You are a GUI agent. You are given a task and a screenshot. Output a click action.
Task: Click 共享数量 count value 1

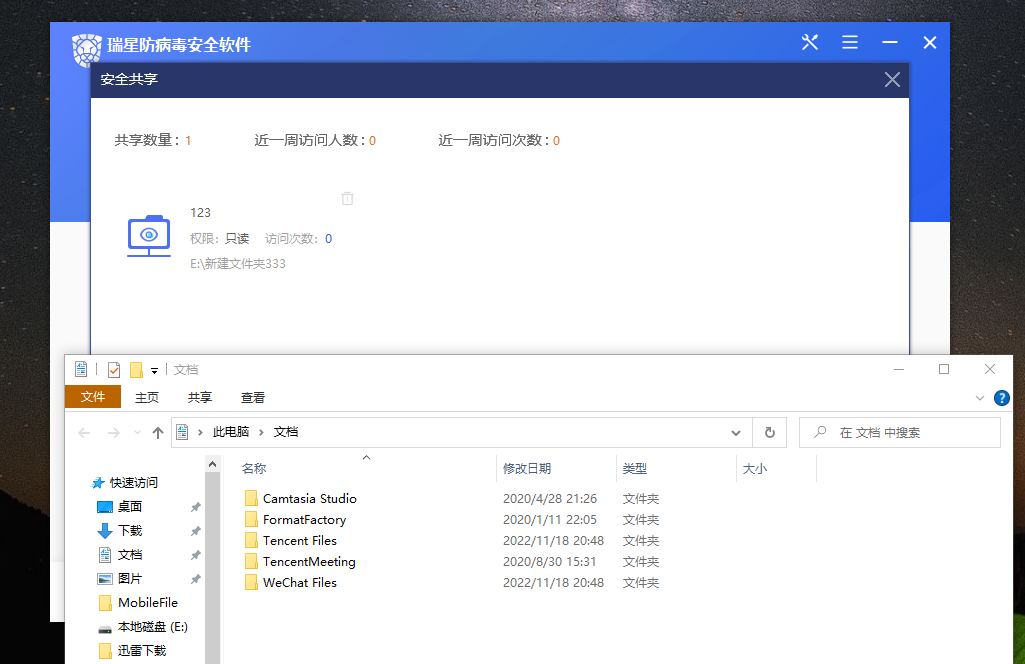pyautogui.click(x=188, y=141)
